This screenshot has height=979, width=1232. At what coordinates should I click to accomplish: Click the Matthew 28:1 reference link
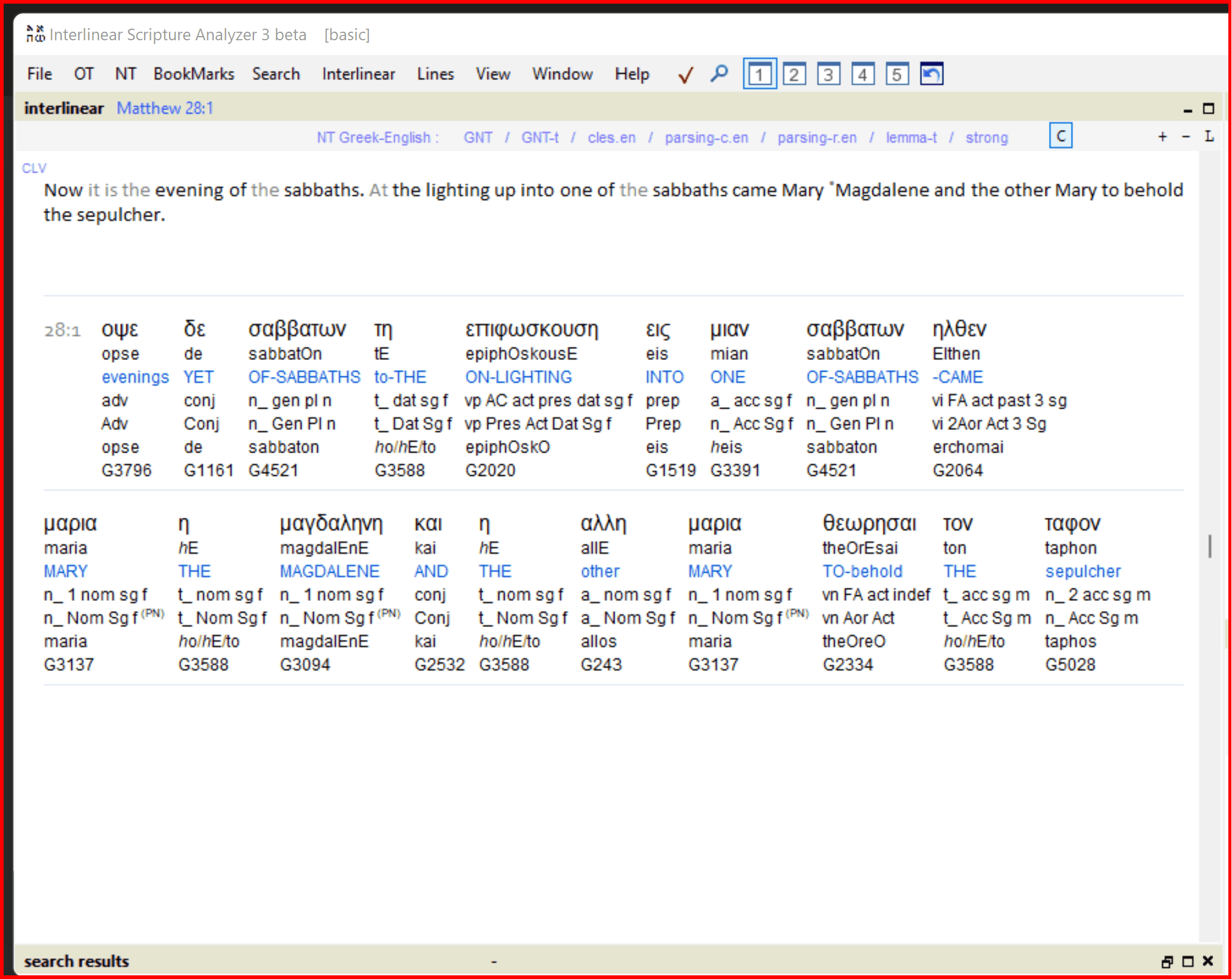(165, 108)
